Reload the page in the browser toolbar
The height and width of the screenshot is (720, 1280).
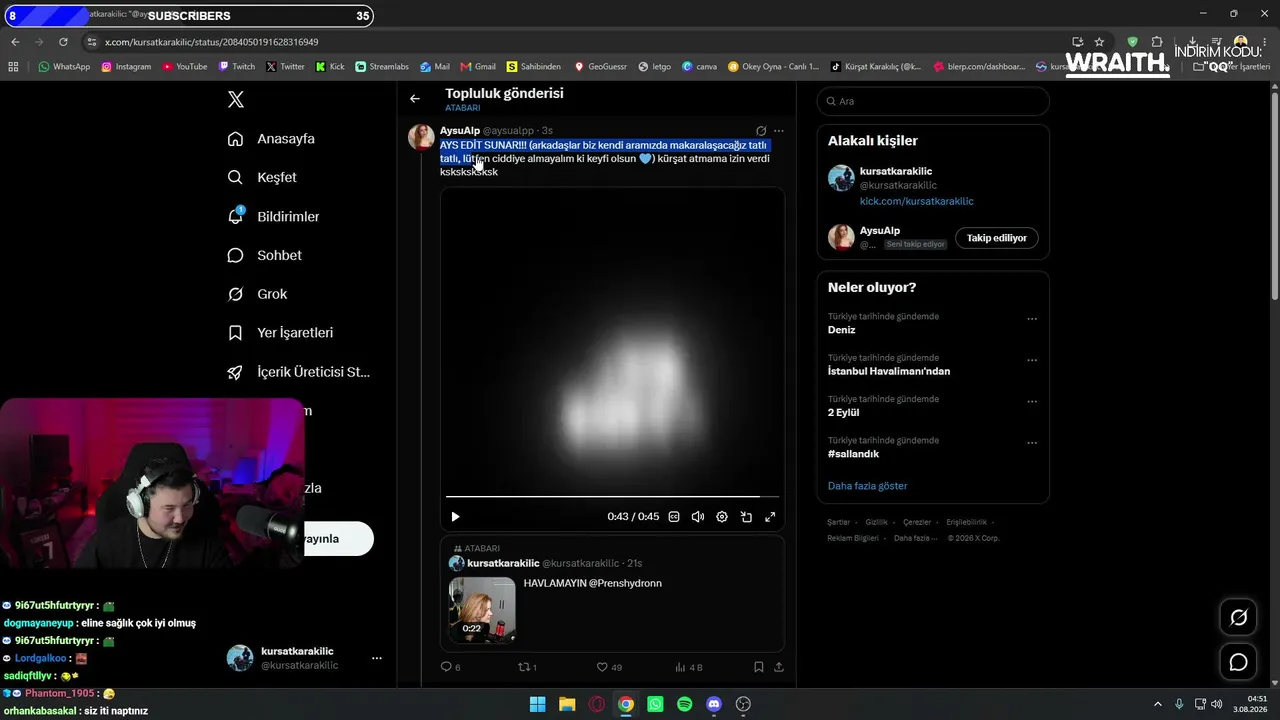click(63, 42)
